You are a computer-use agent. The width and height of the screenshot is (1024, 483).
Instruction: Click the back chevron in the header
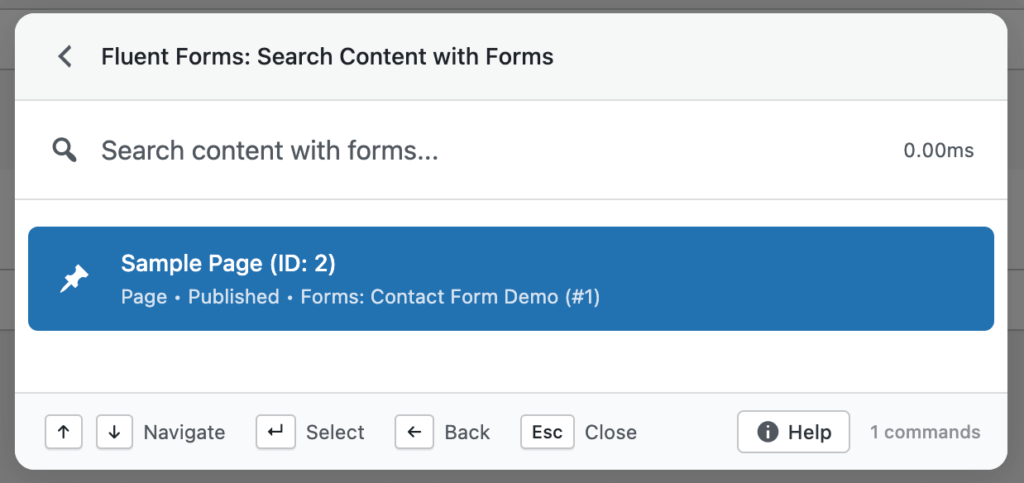[65, 56]
